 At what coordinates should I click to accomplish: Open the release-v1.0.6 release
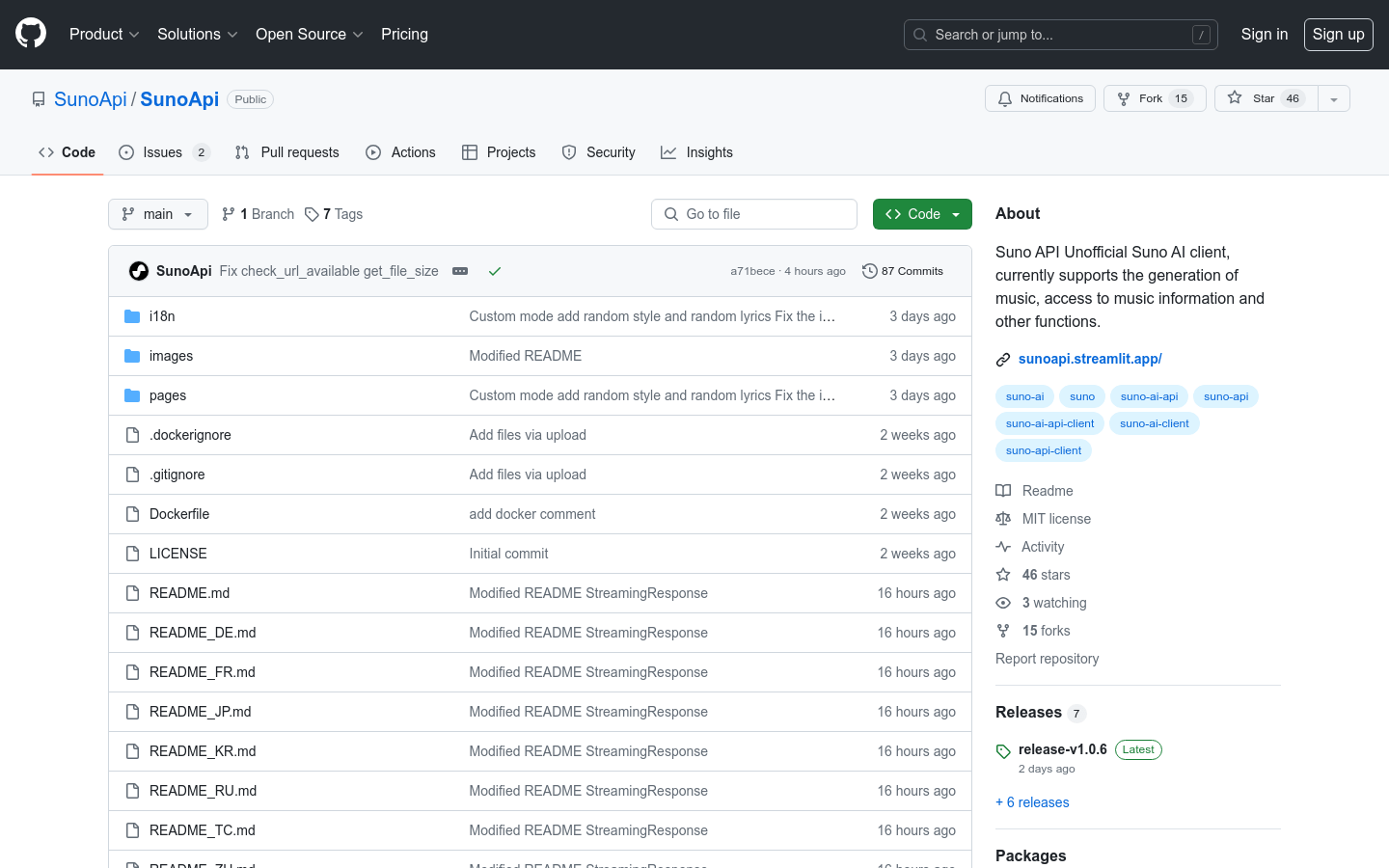(x=1062, y=749)
